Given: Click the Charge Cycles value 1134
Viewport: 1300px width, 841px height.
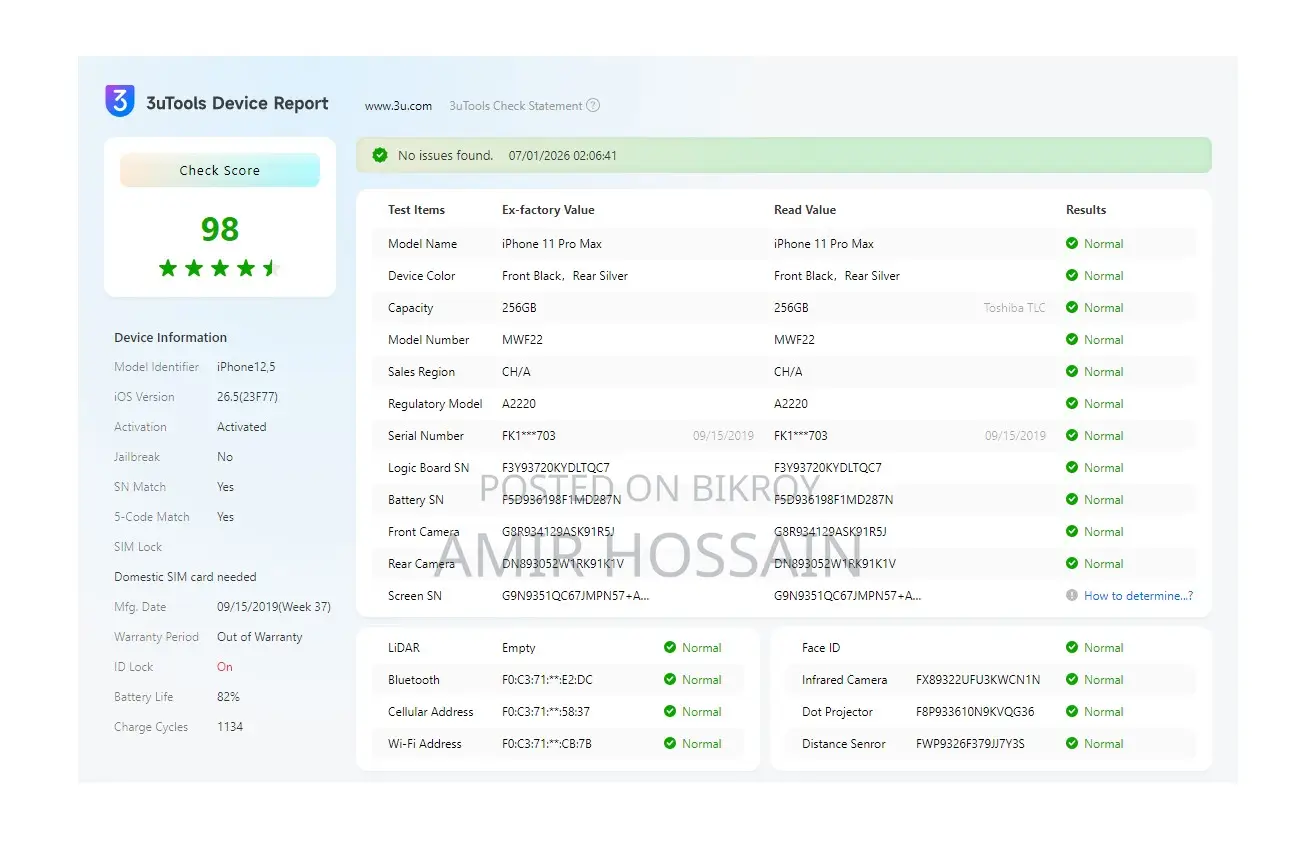Looking at the screenshot, I should [230, 727].
